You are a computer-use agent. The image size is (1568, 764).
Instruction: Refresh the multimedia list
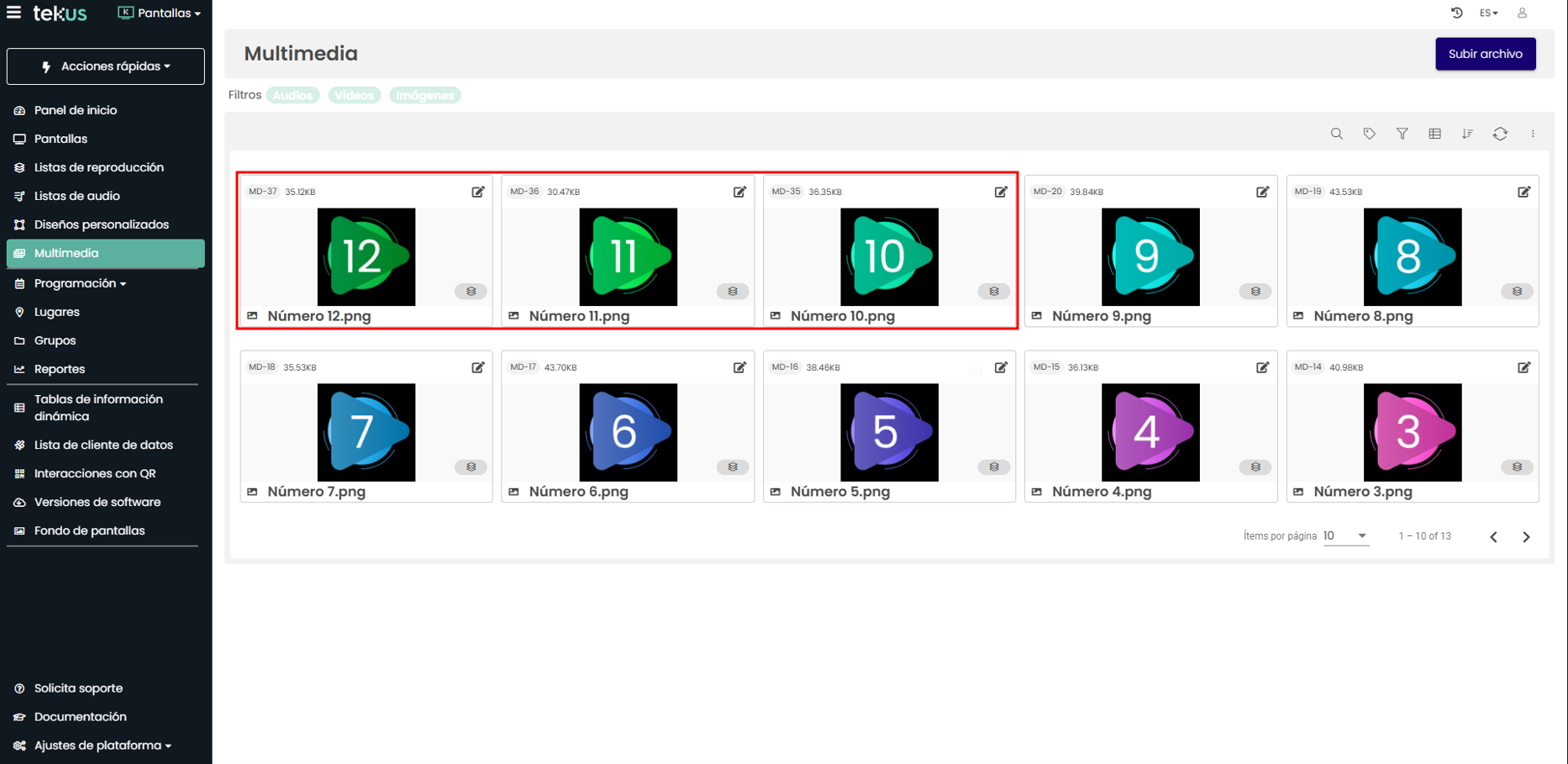[x=1500, y=134]
